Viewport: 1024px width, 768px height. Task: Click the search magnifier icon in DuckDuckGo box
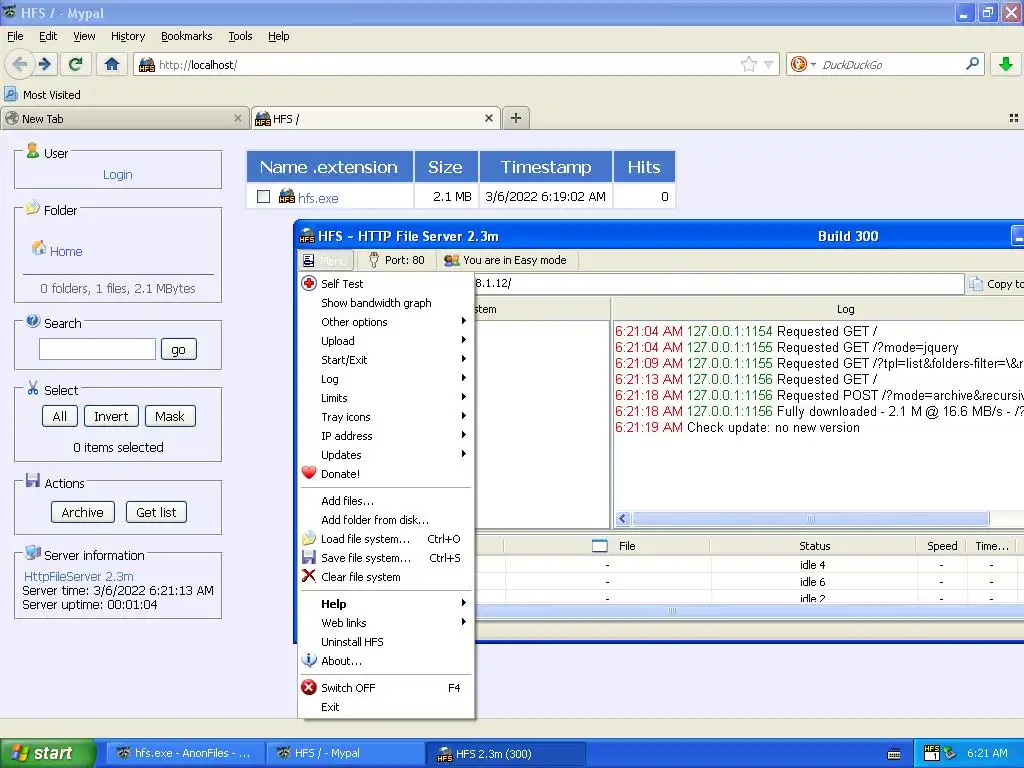coord(972,64)
